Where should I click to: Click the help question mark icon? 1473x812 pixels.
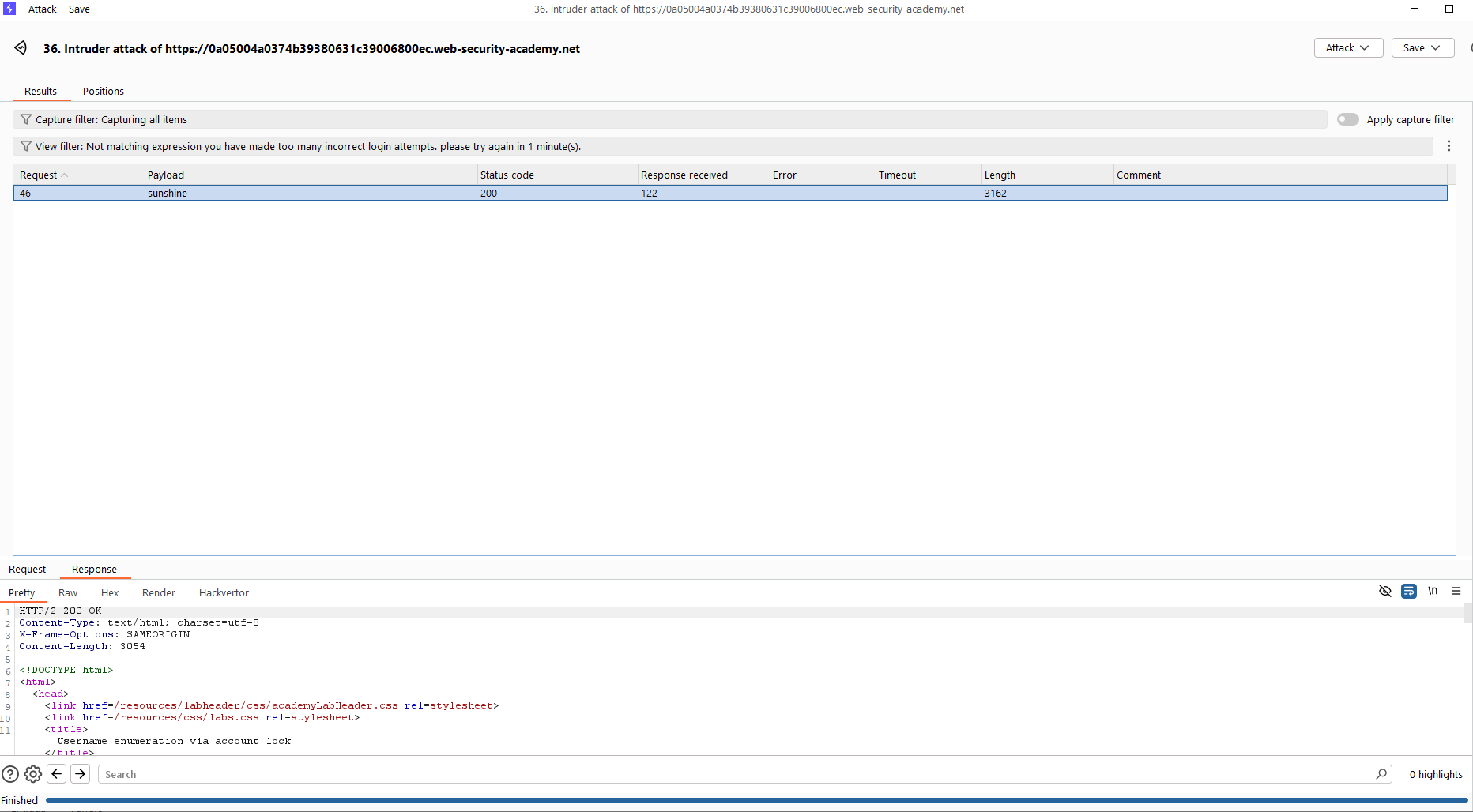(x=10, y=774)
